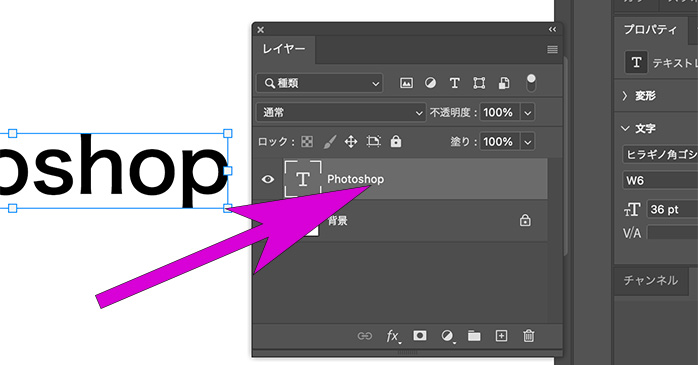Edit the 不透明度 100% value field
Screen dimensions: 698x365
499,113
